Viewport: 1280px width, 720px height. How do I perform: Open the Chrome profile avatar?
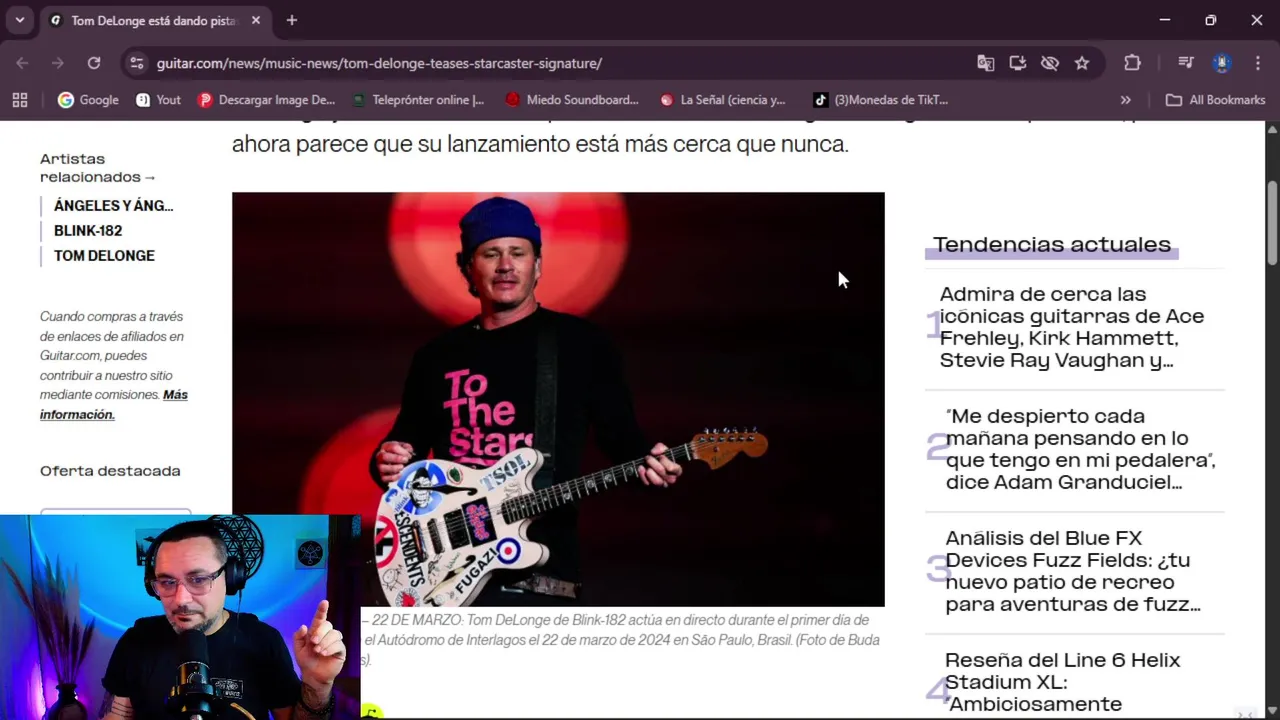pyautogui.click(x=1222, y=63)
